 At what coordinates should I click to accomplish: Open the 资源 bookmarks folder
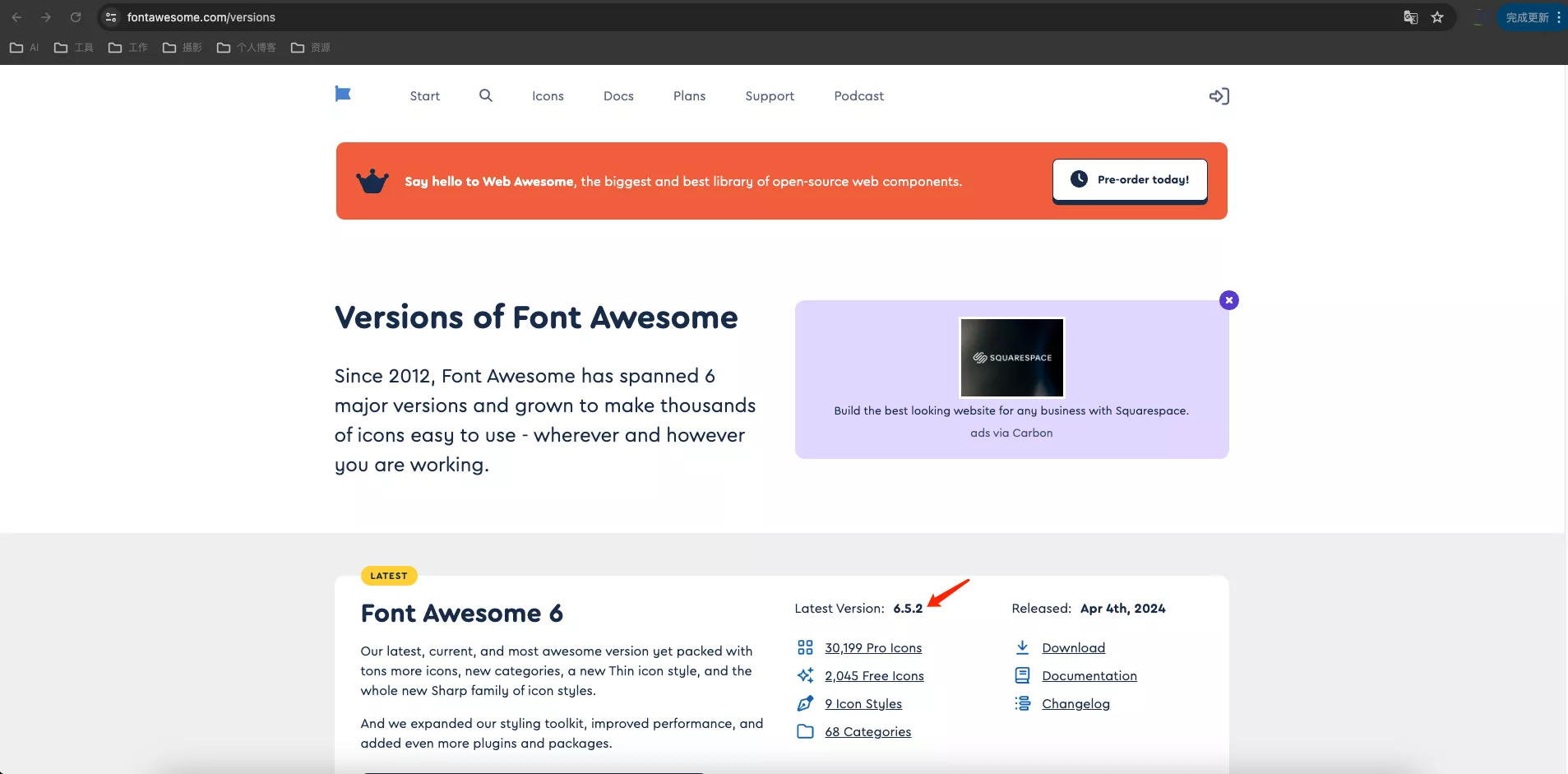click(311, 48)
